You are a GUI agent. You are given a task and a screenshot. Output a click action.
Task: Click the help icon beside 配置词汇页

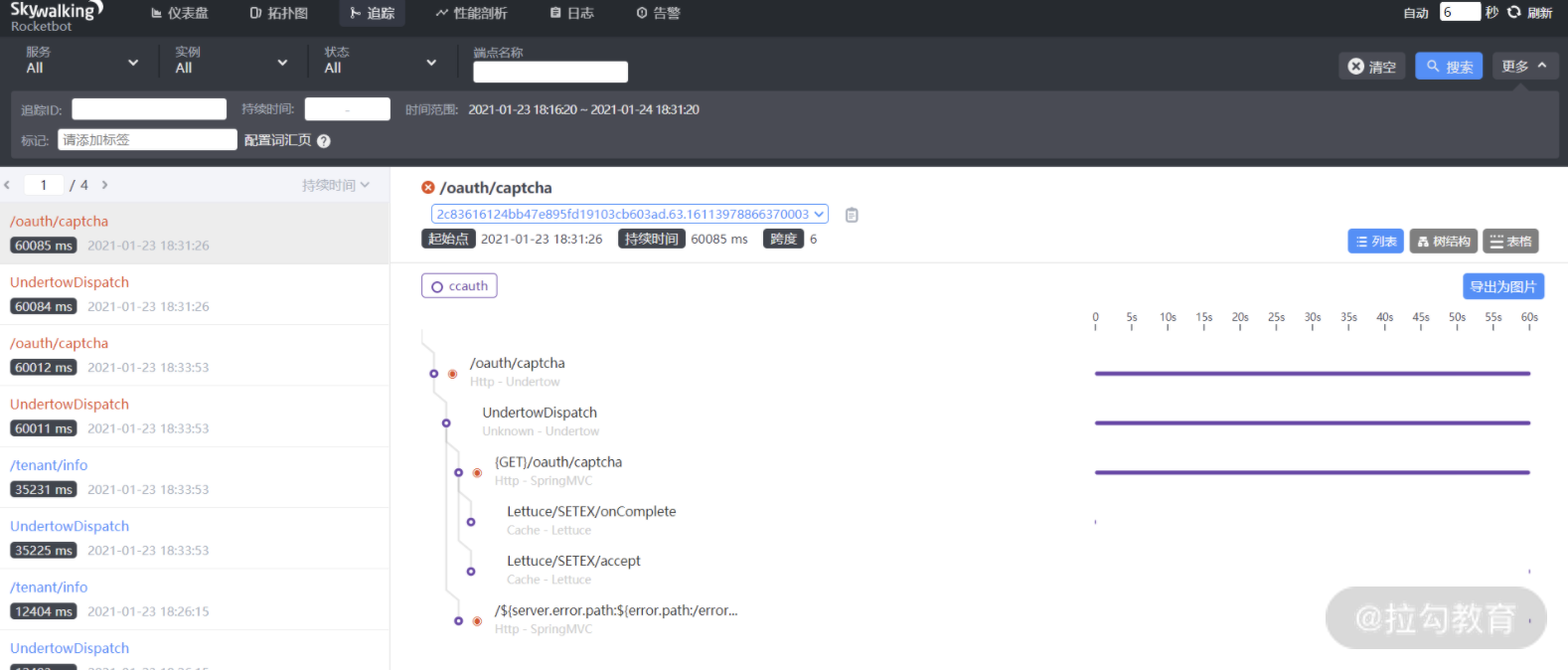point(323,141)
